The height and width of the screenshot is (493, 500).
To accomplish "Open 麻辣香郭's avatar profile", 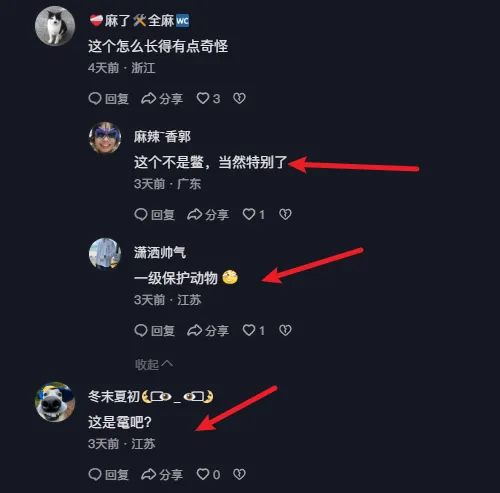I will coord(105,138).
